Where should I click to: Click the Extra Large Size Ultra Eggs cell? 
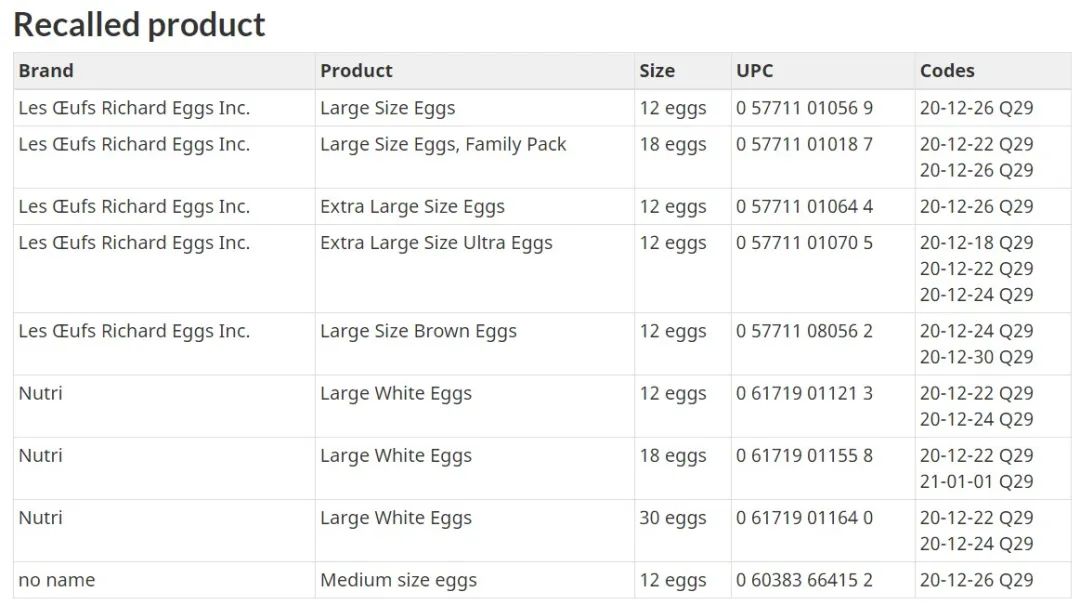point(436,243)
